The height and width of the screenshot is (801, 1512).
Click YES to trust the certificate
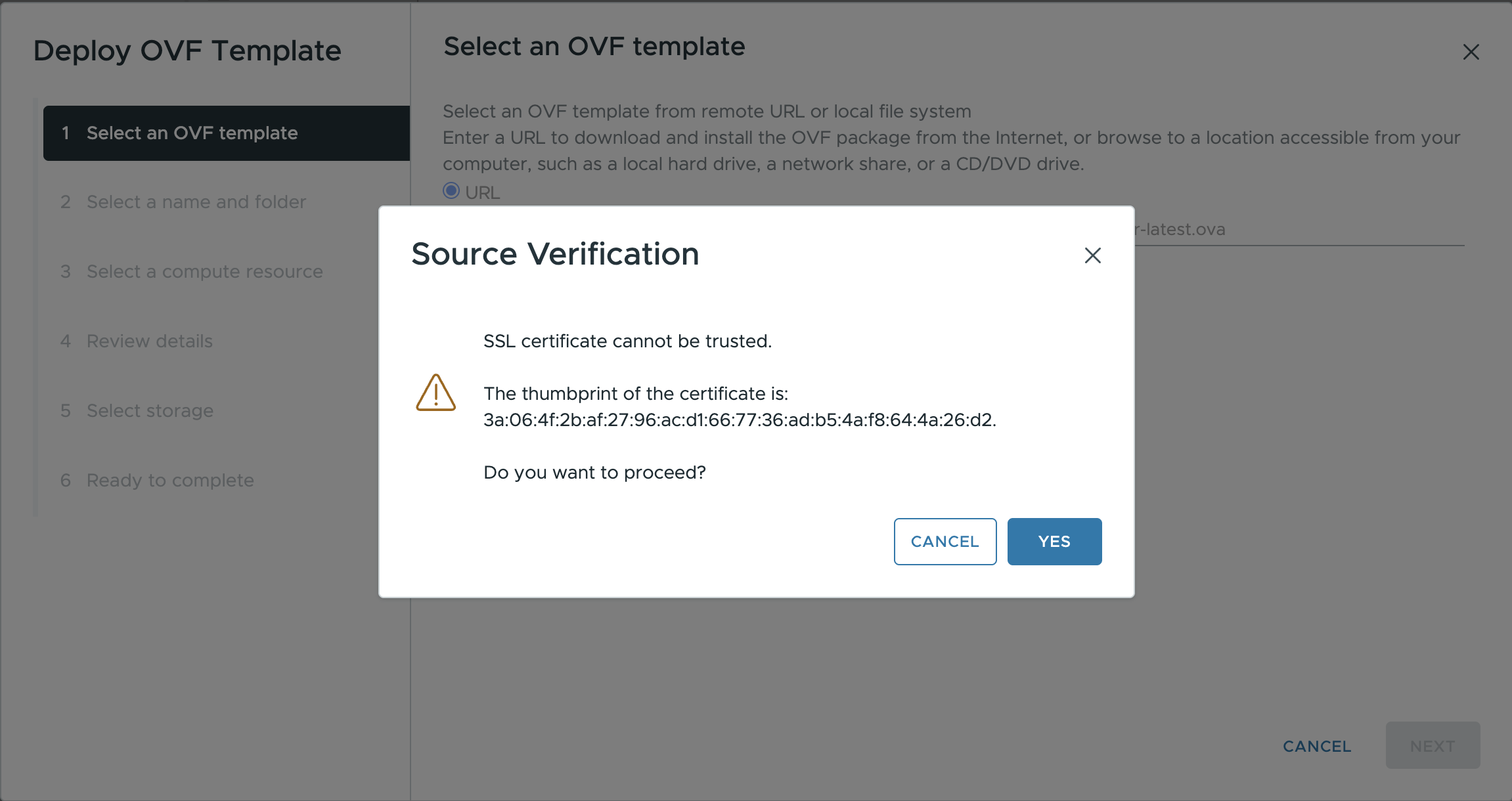[x=1054, y=541]
